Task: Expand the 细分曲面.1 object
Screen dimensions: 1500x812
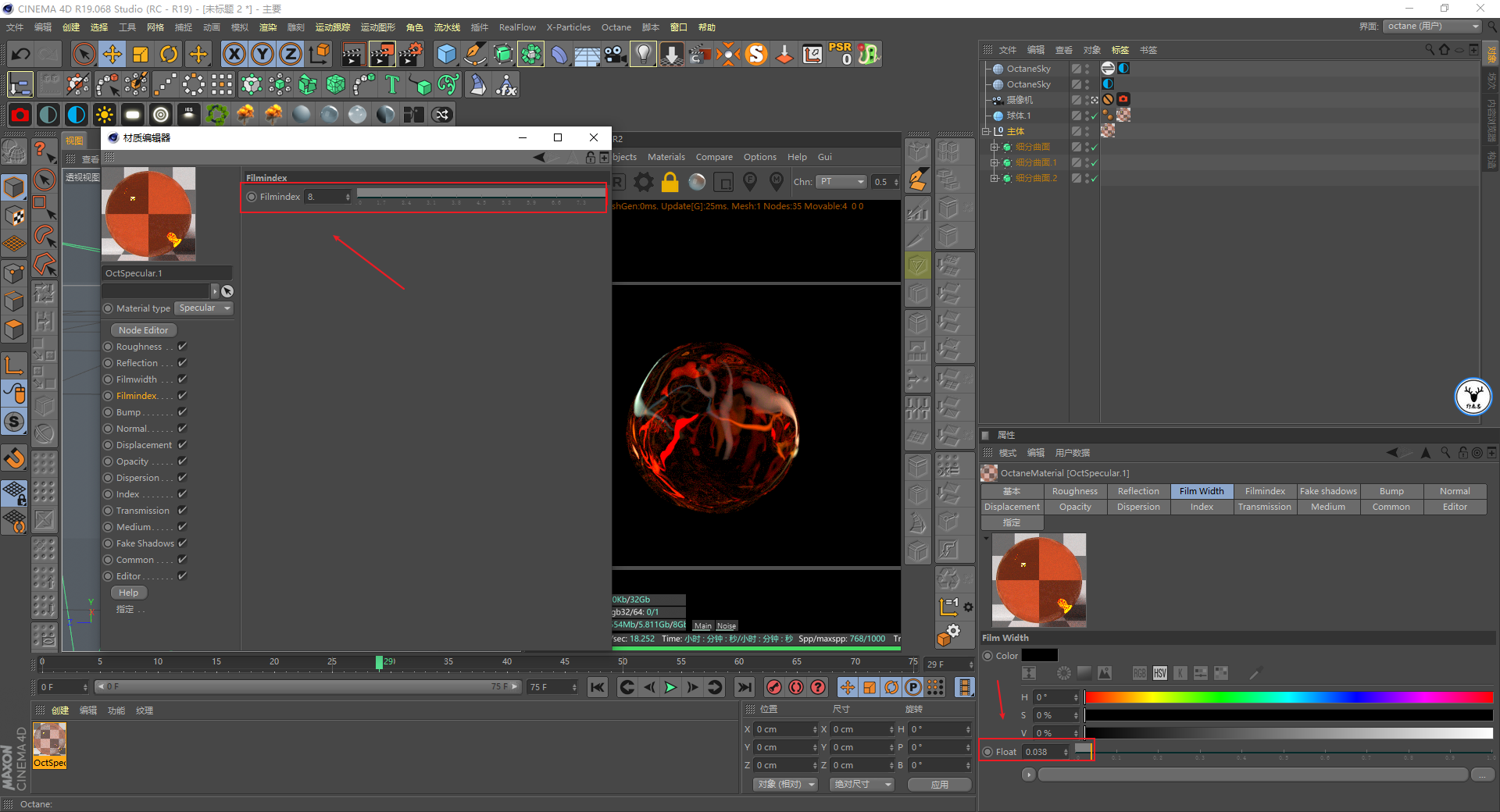Action: tap(994, 162)
